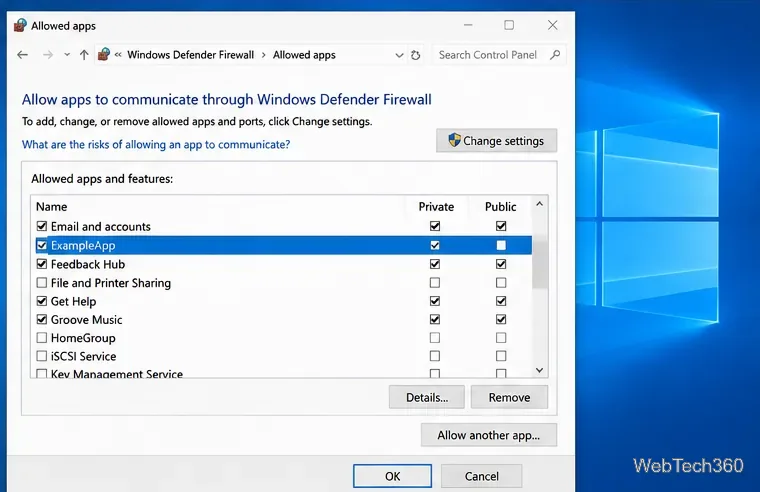The image size is (760, 492).
Task: Check File and Printer Sharing checkbox
Action: 42,283
